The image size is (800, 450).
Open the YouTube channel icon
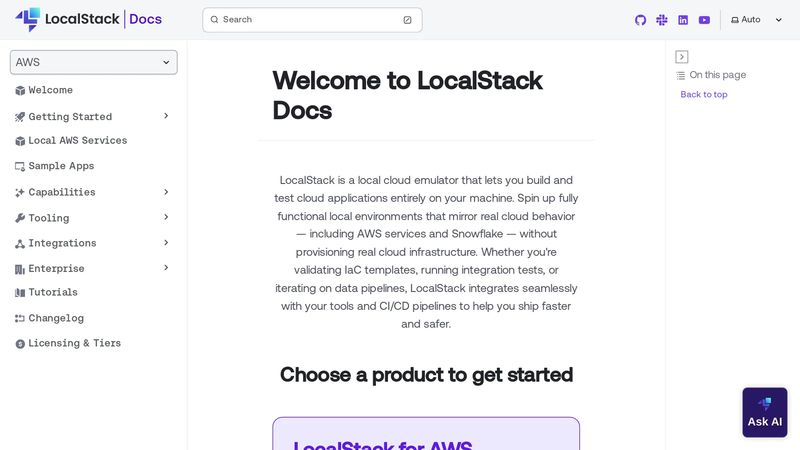tap(704, 20)
